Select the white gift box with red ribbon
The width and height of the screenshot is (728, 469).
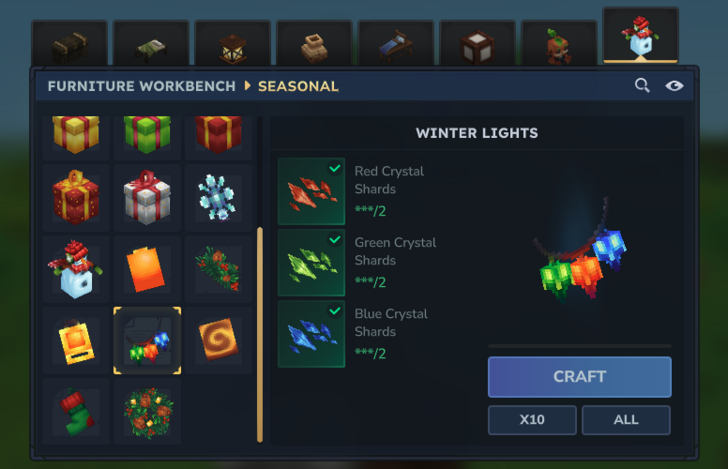pyautogui.click(x=147, y=198)
